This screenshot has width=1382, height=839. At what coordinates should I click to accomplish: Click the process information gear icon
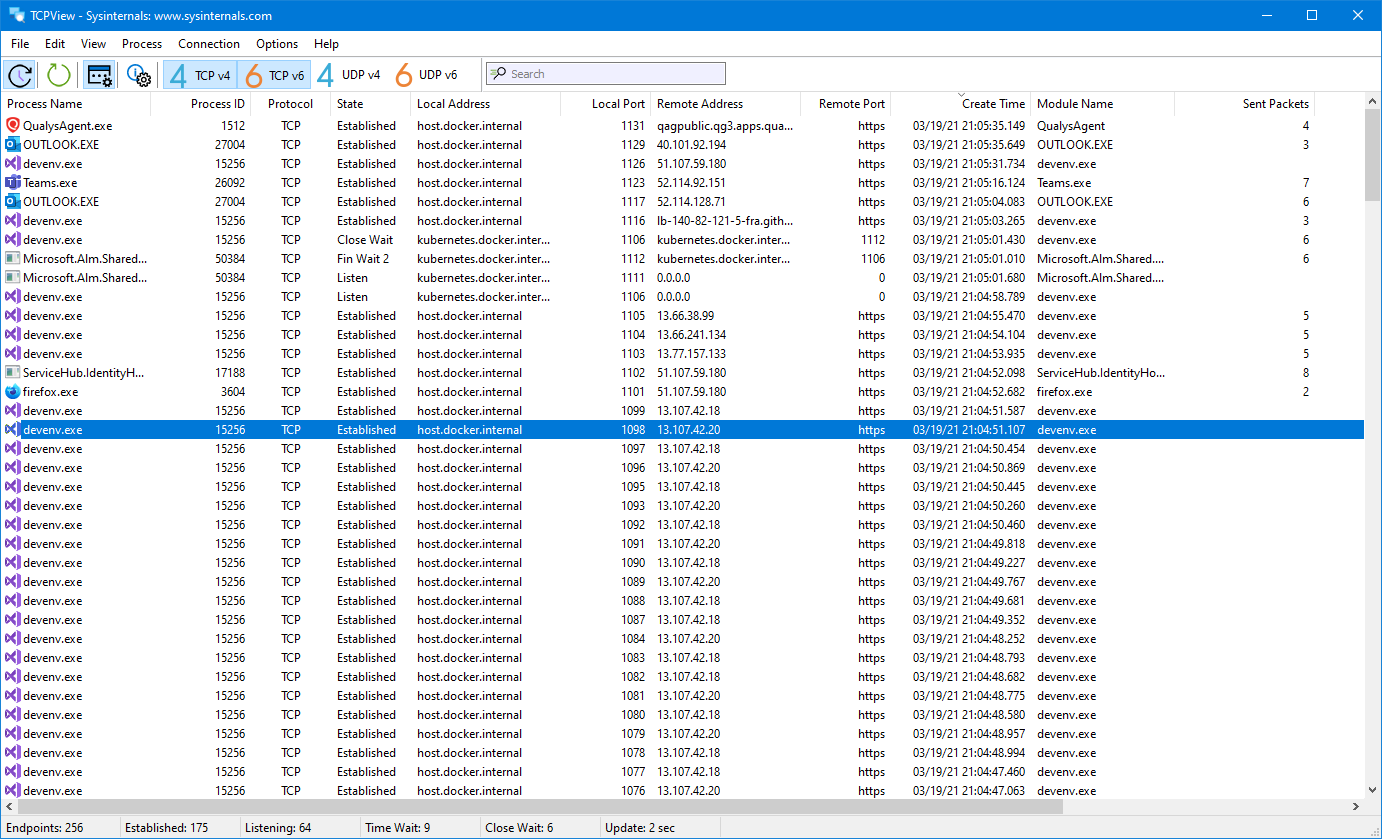(138, 74)
